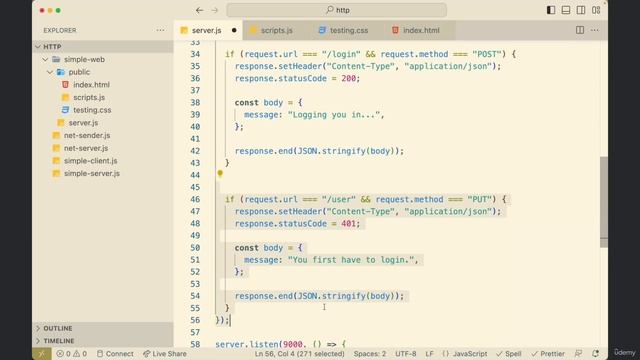Expand the Outline section
This screenshot has height=360, width=640.
tap(103, 329)
